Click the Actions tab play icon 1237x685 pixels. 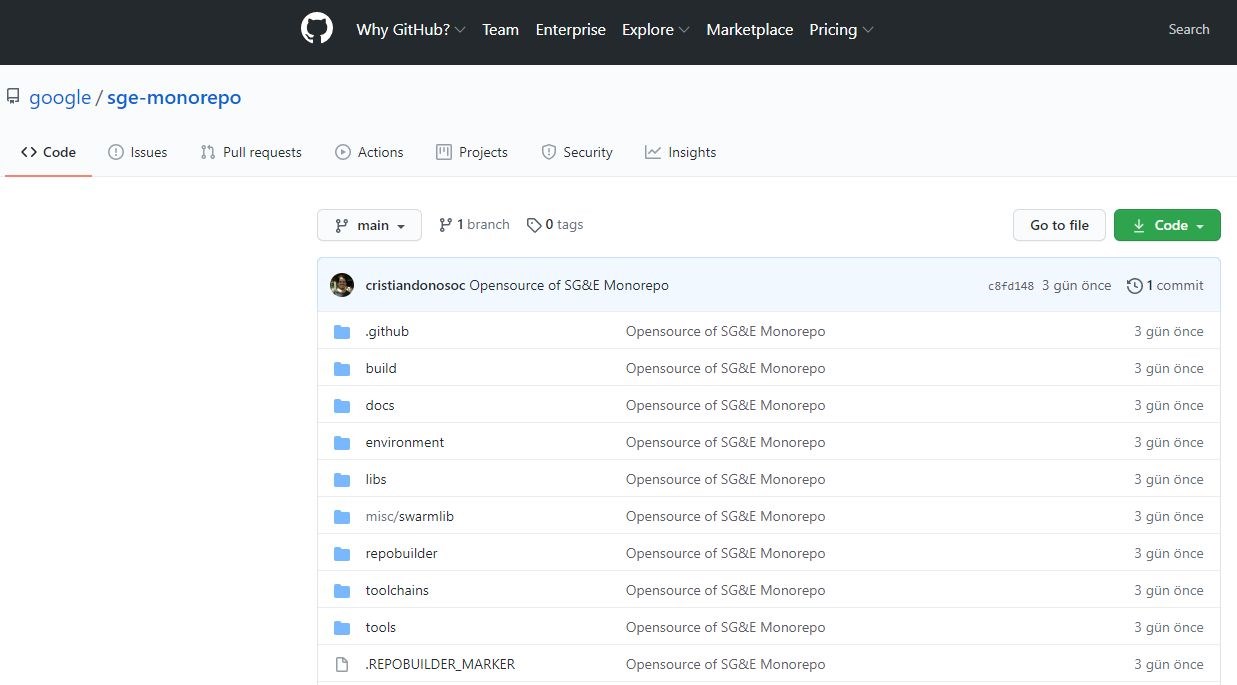point(343,152)
